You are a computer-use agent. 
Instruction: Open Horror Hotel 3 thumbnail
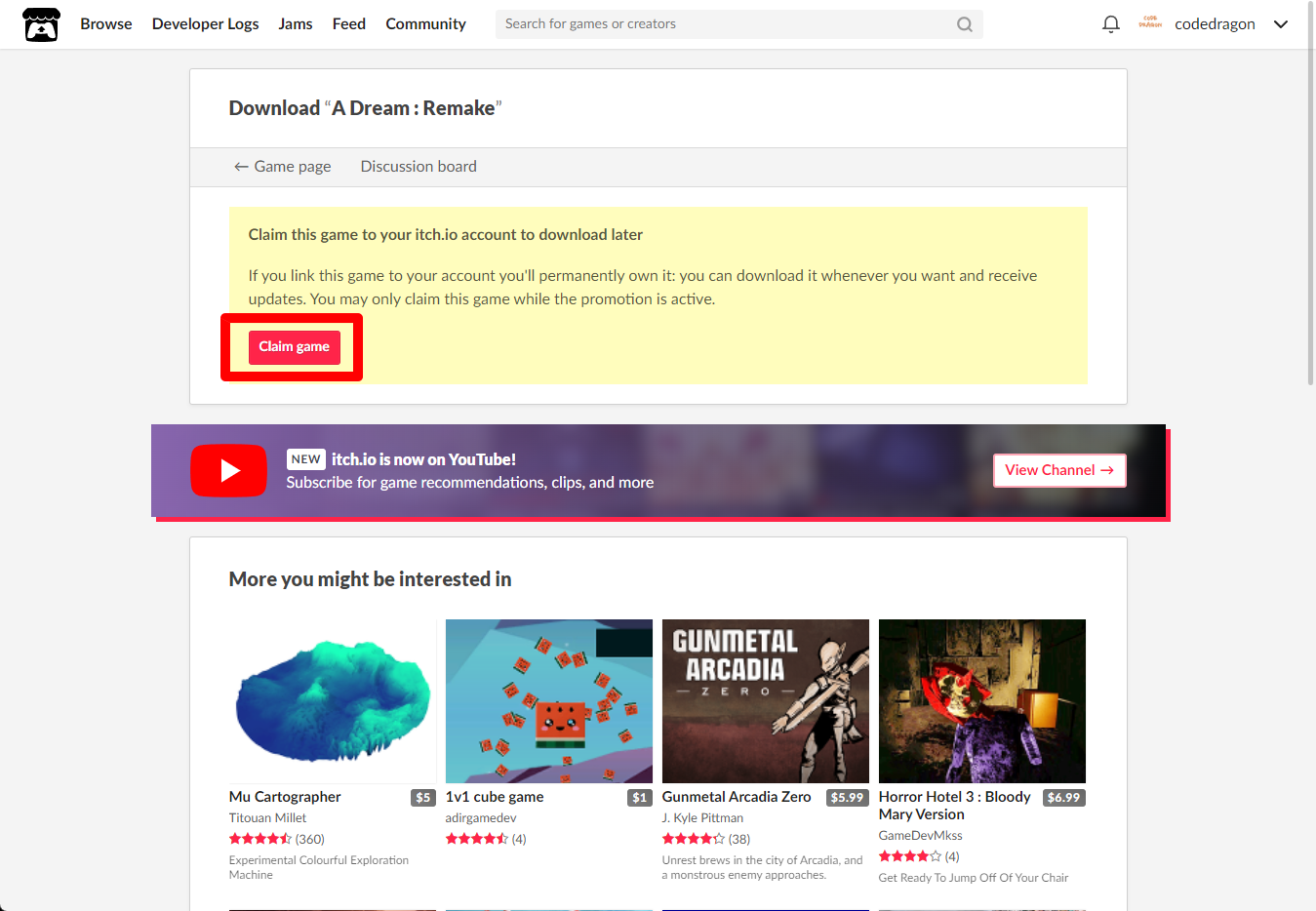click(x=982, y=701)
